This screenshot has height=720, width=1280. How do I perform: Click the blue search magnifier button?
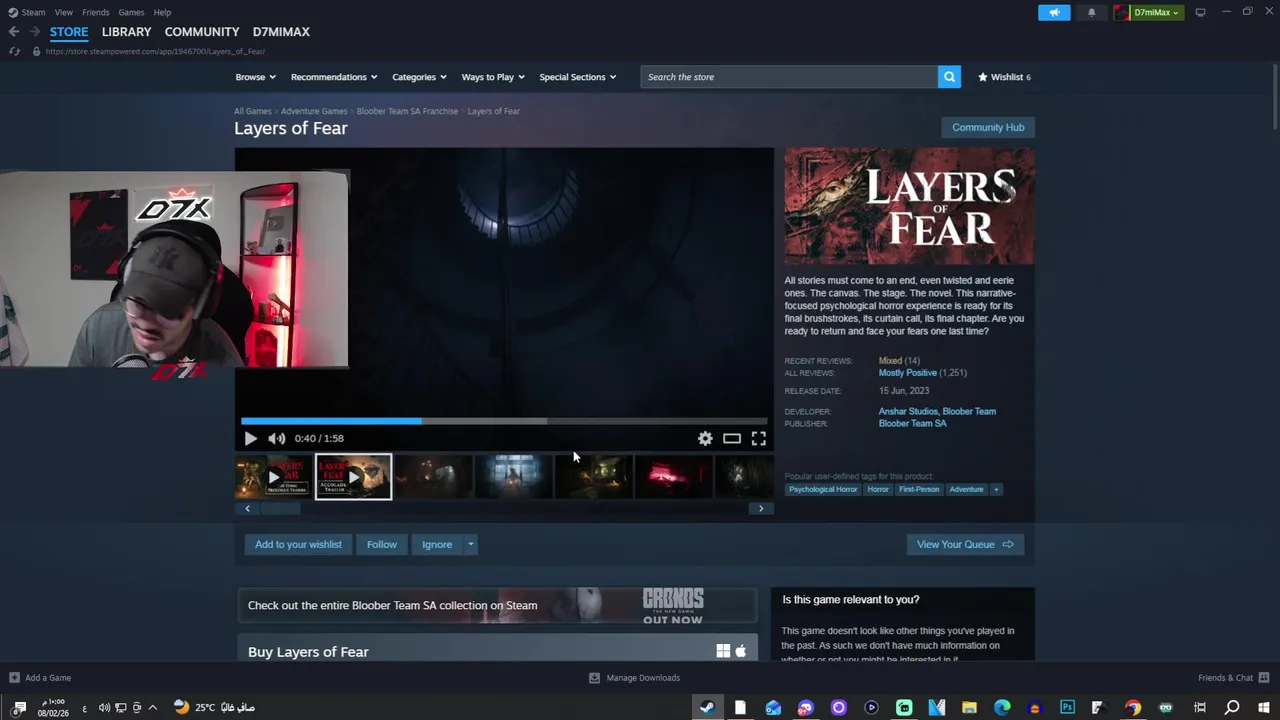[949, 77]
